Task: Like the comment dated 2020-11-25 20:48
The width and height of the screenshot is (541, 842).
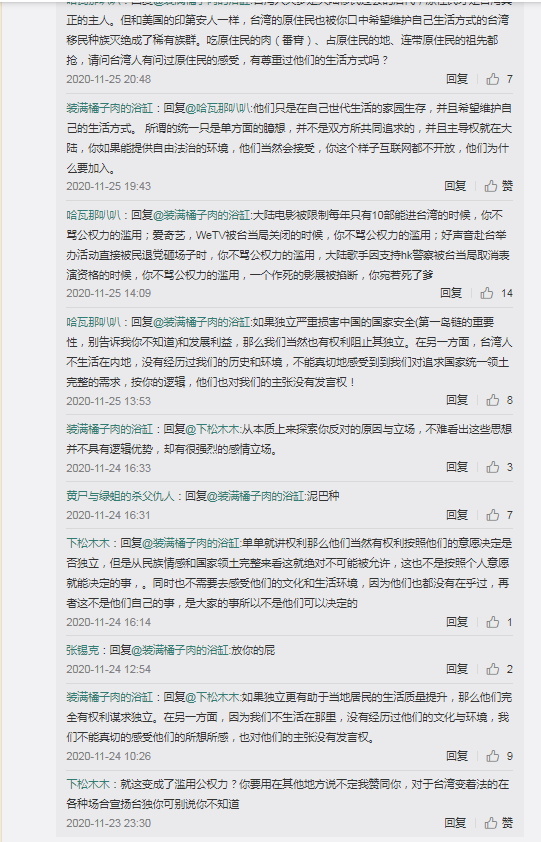Action: point(493,79)
